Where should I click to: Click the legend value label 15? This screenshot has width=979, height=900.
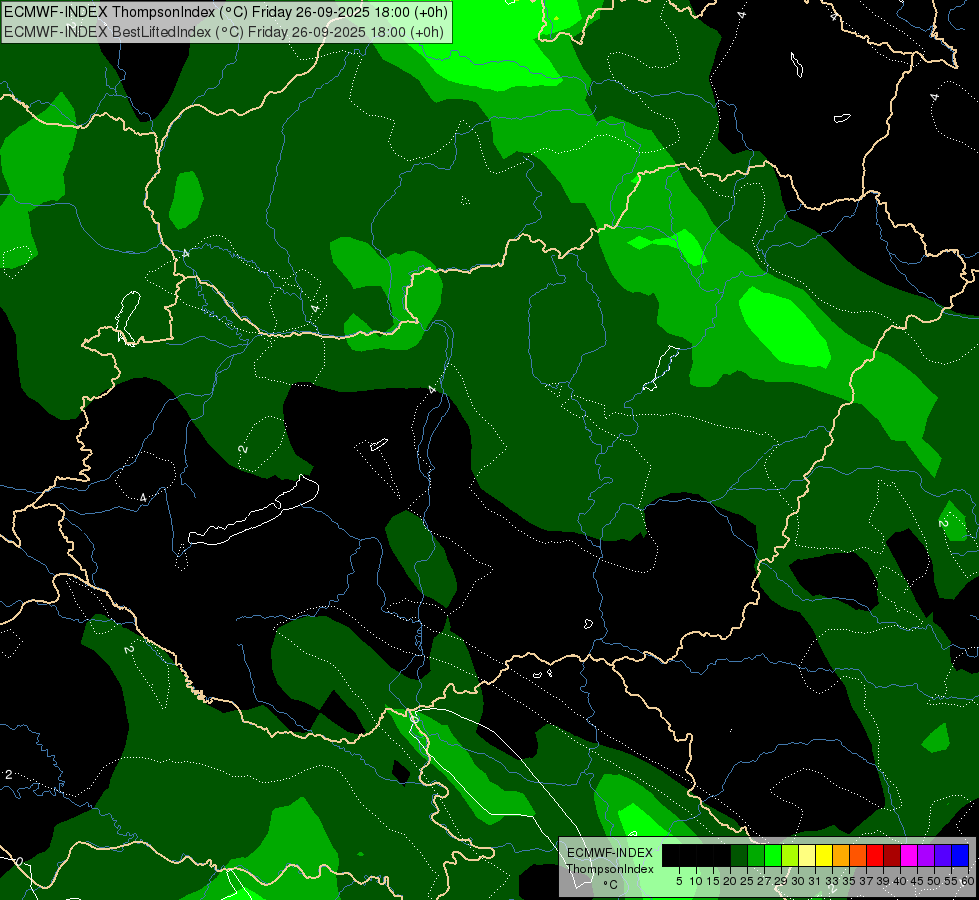point(714,881)
